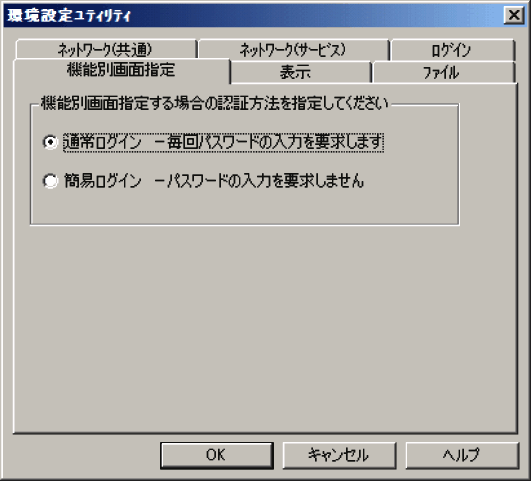The width and height of the screenshot is (531, 481).
Task: Open help via the ヘルプ button
Action: (x=462, y=455)
